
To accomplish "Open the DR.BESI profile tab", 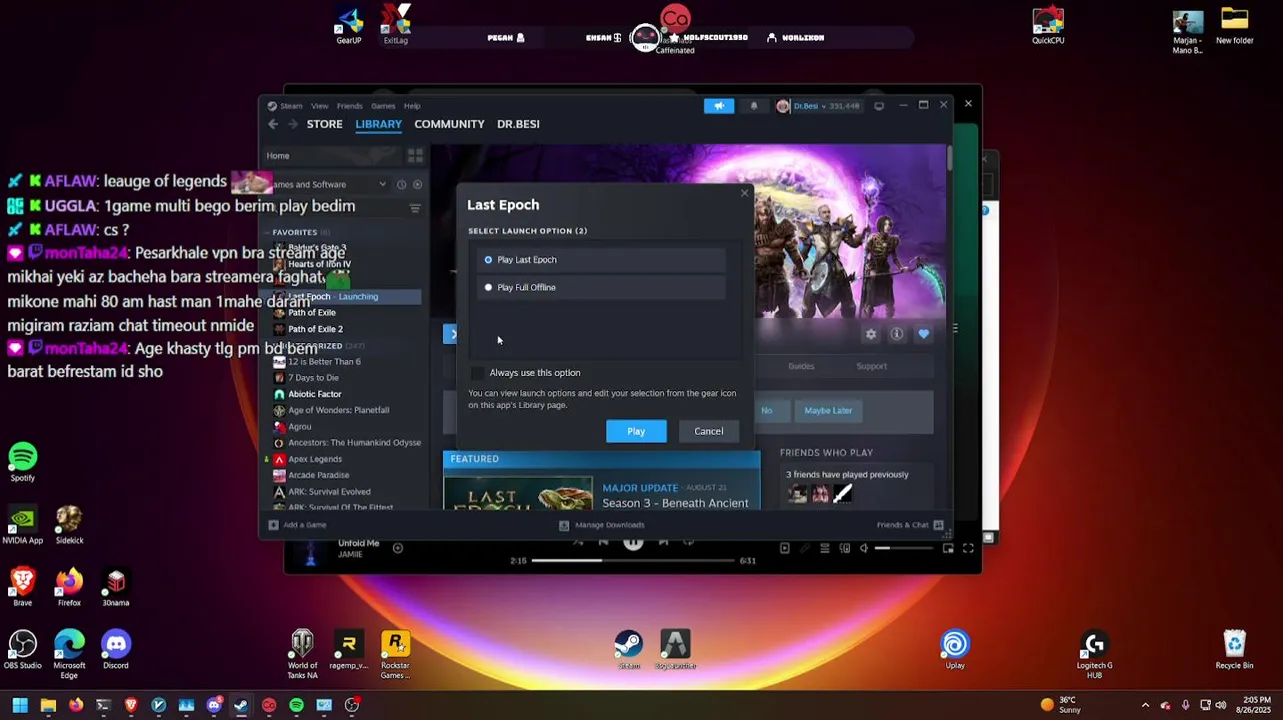I will 518,124.
